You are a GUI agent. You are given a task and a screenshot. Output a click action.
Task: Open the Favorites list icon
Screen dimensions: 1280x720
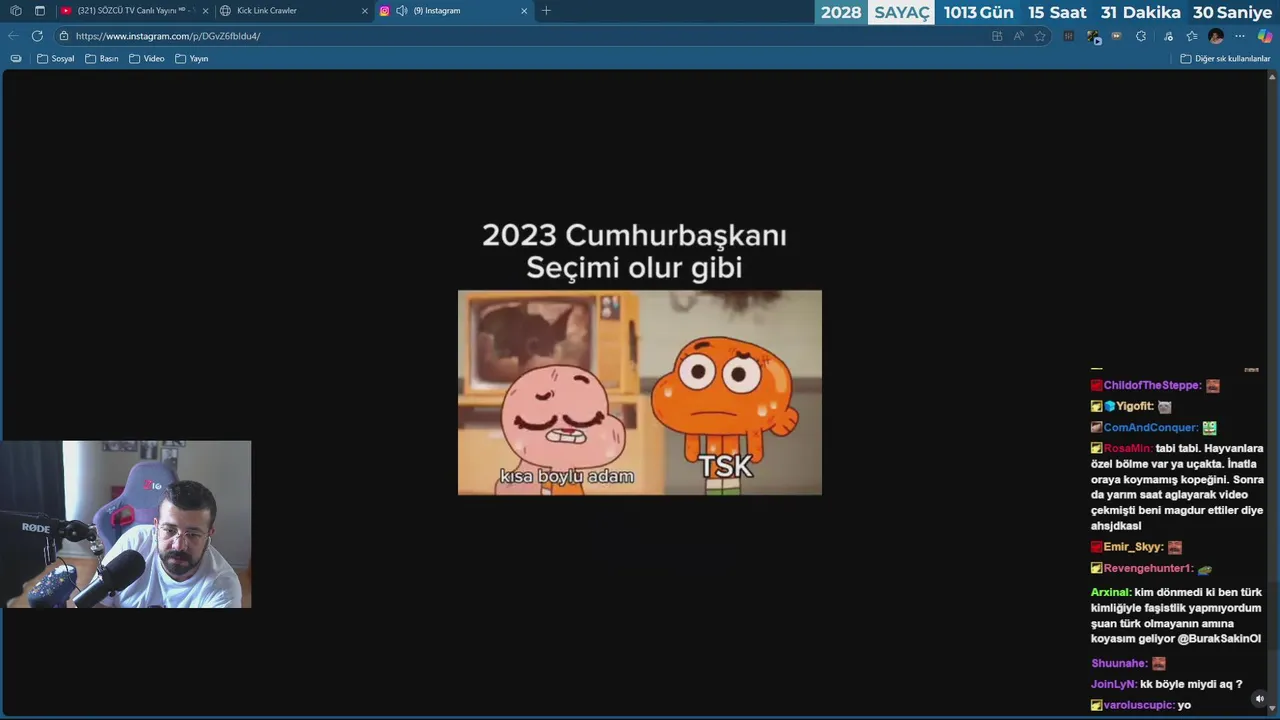click(x=1192, y=36)
